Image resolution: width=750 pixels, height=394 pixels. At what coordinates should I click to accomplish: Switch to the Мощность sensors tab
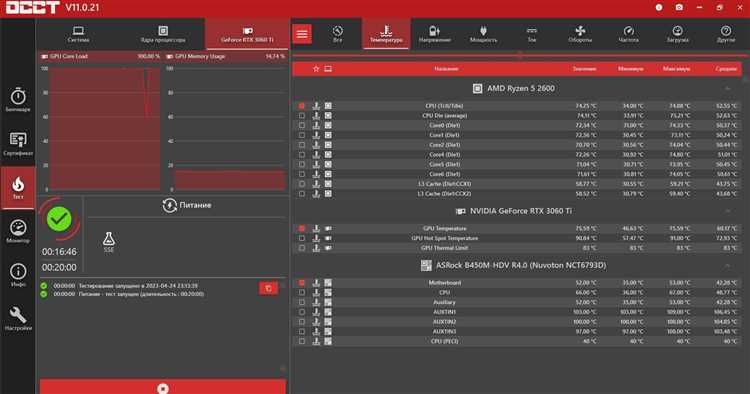coord(483,34)
